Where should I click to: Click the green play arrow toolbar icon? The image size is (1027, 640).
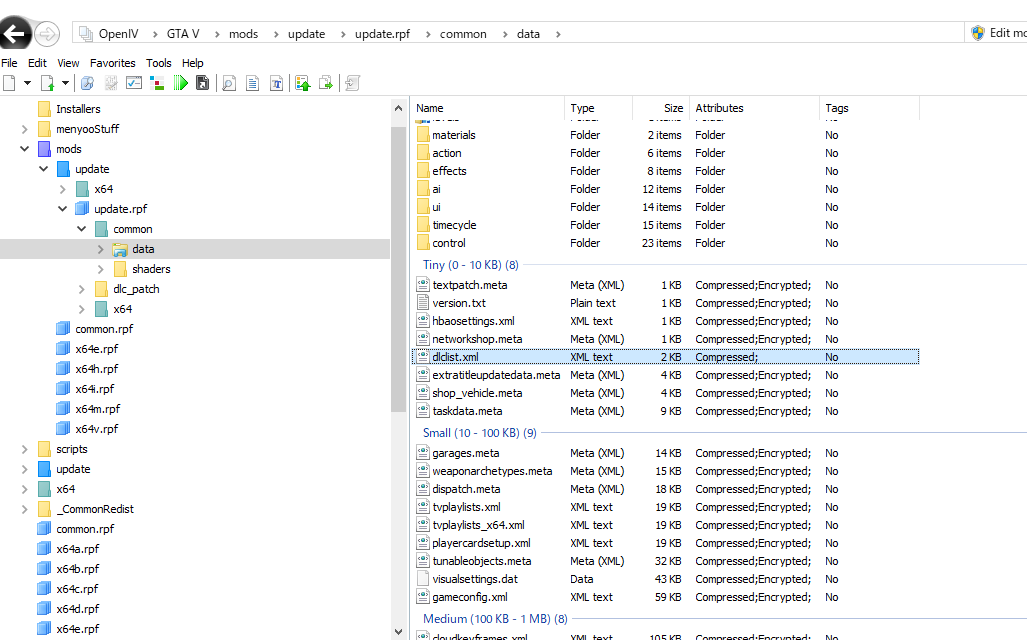[x=180, y=83]
